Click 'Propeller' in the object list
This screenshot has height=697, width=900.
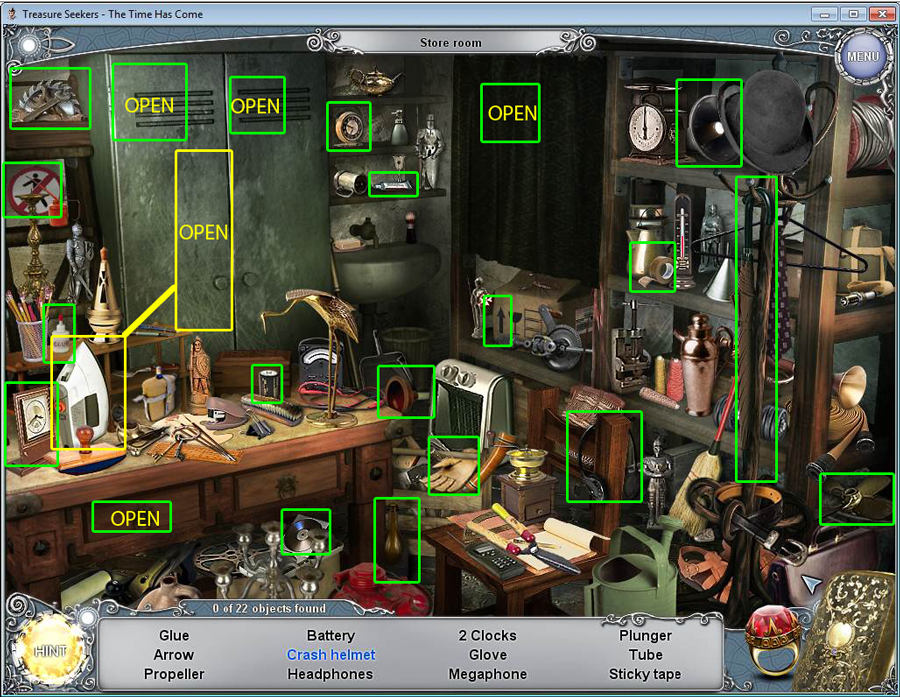(x=174, y=674)
